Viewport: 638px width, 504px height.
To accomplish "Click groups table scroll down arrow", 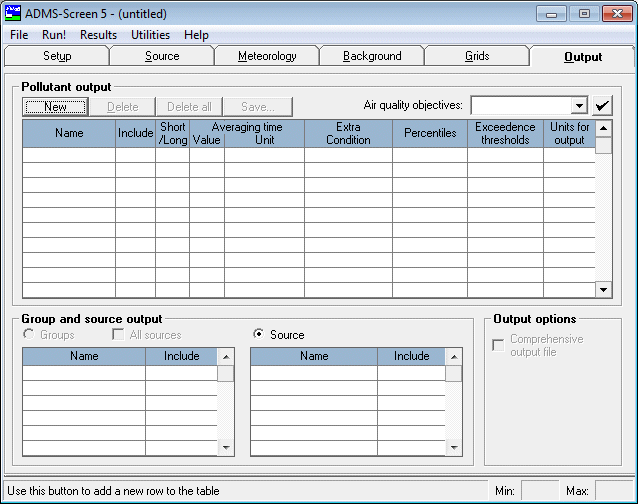I will pyautogui.click(x=226, y=447).
